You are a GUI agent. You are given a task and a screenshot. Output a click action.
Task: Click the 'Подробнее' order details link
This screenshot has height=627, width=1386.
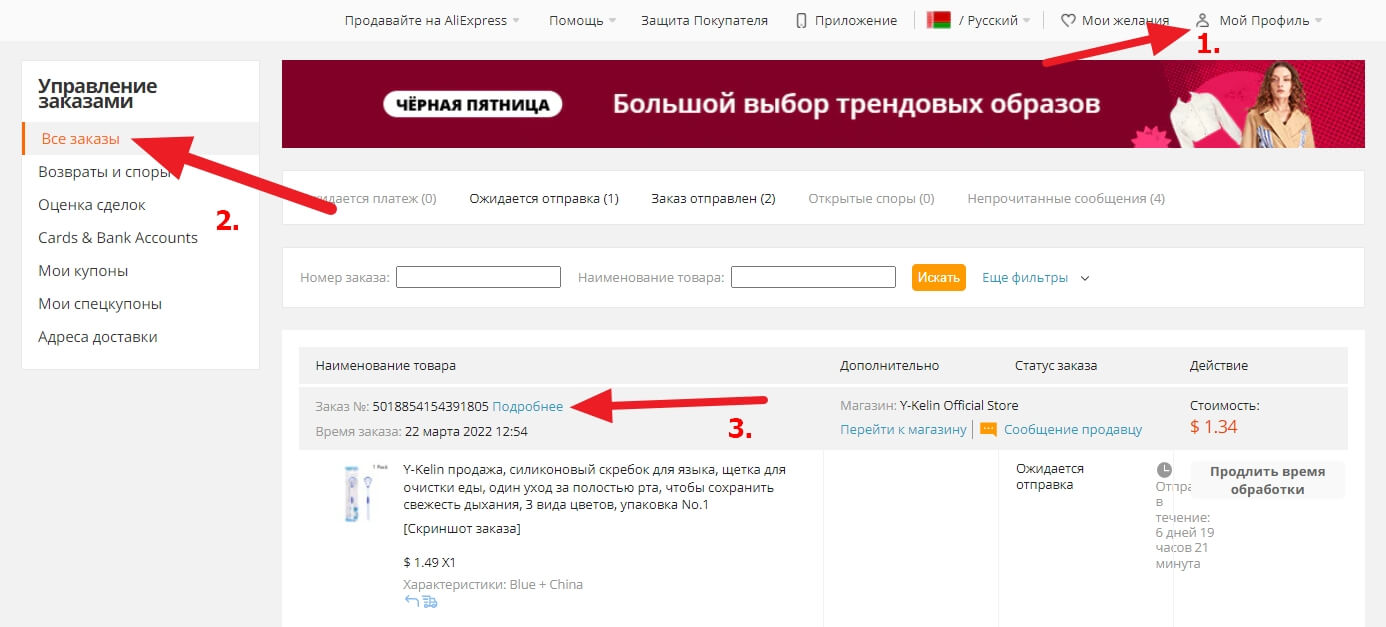click(527, 406)
